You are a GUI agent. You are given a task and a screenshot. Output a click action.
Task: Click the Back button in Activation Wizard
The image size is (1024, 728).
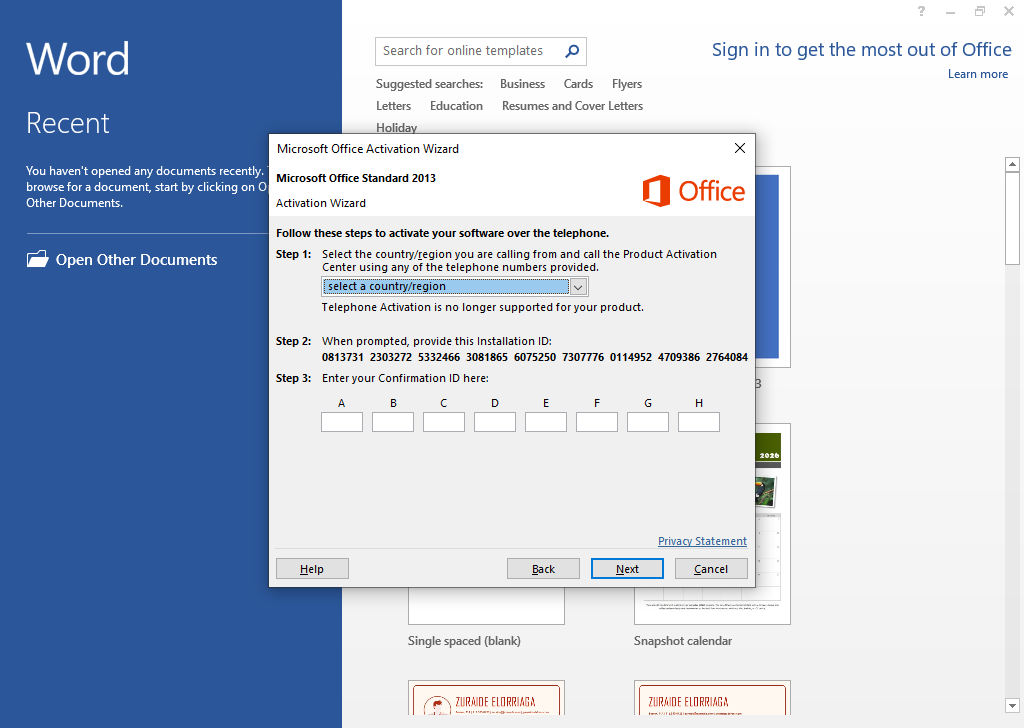543,569
